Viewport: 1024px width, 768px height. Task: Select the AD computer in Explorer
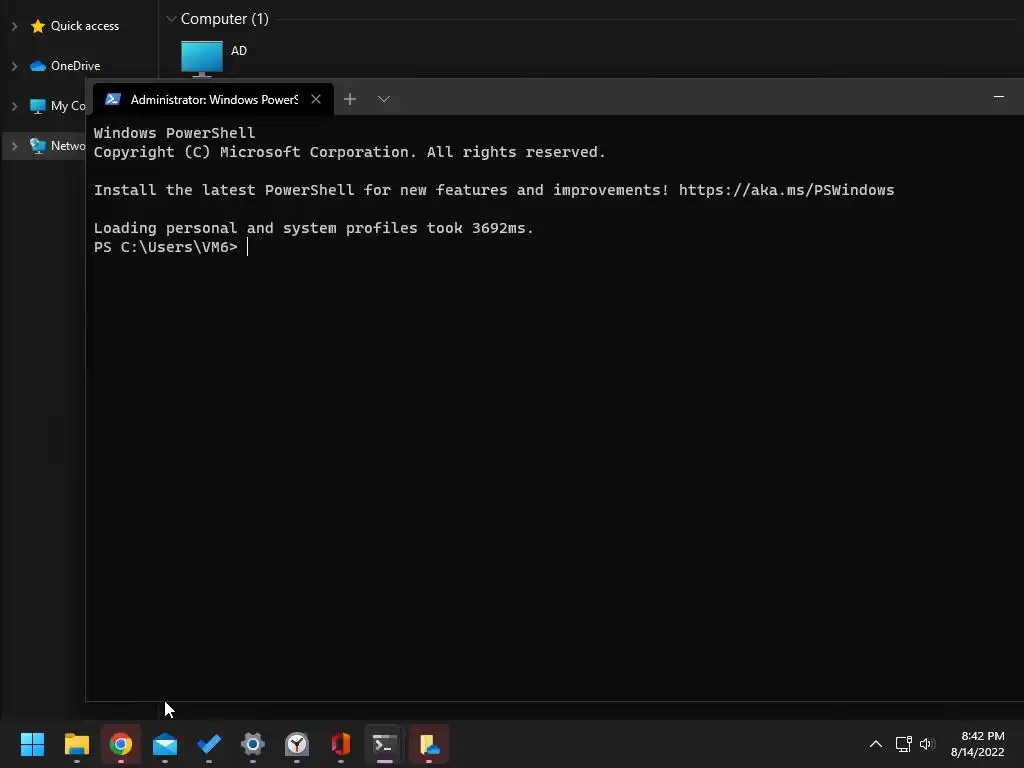click(x=214, y=58)
